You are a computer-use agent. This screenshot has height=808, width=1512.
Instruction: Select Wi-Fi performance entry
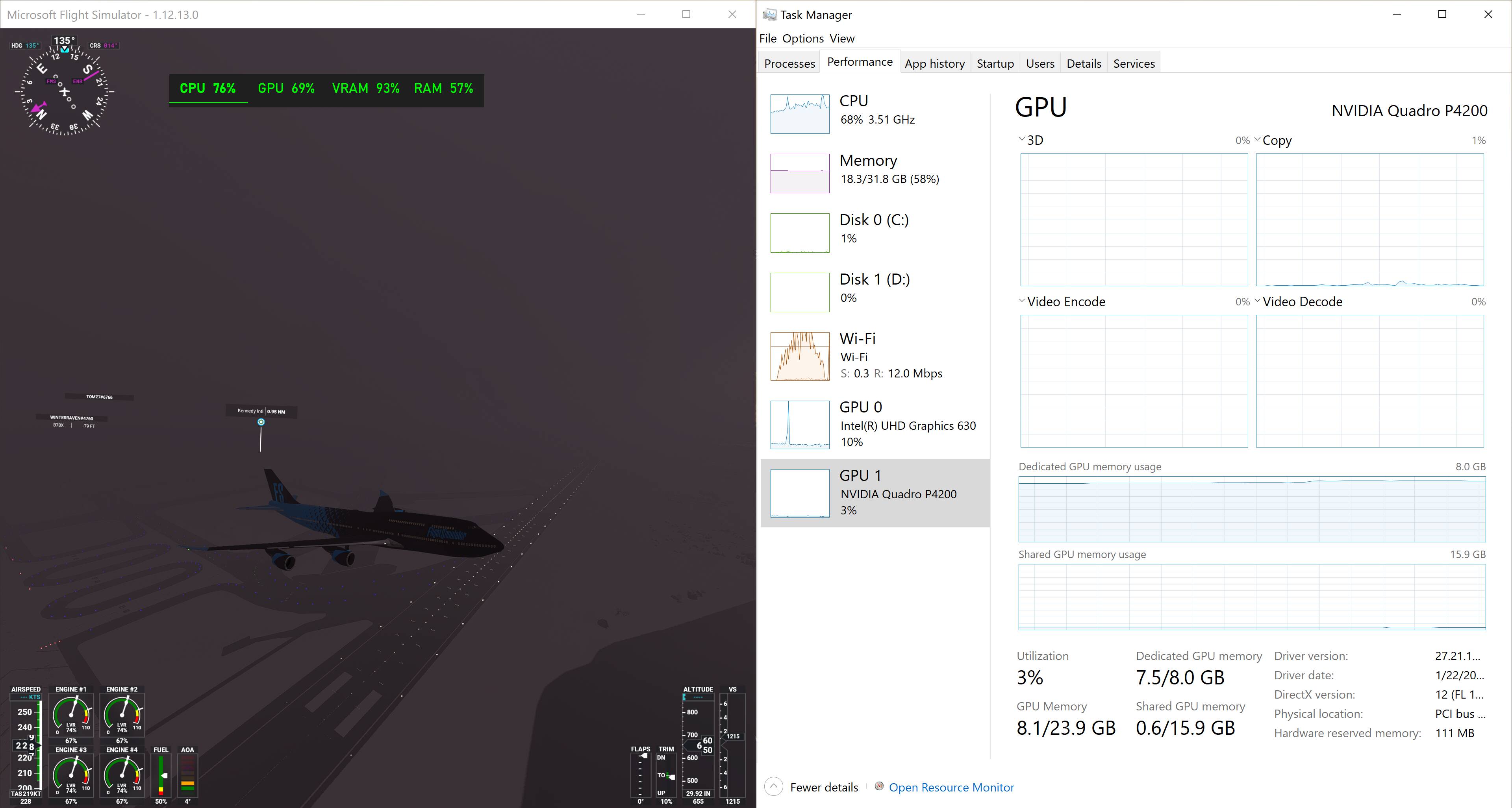(x=875, y=356)
